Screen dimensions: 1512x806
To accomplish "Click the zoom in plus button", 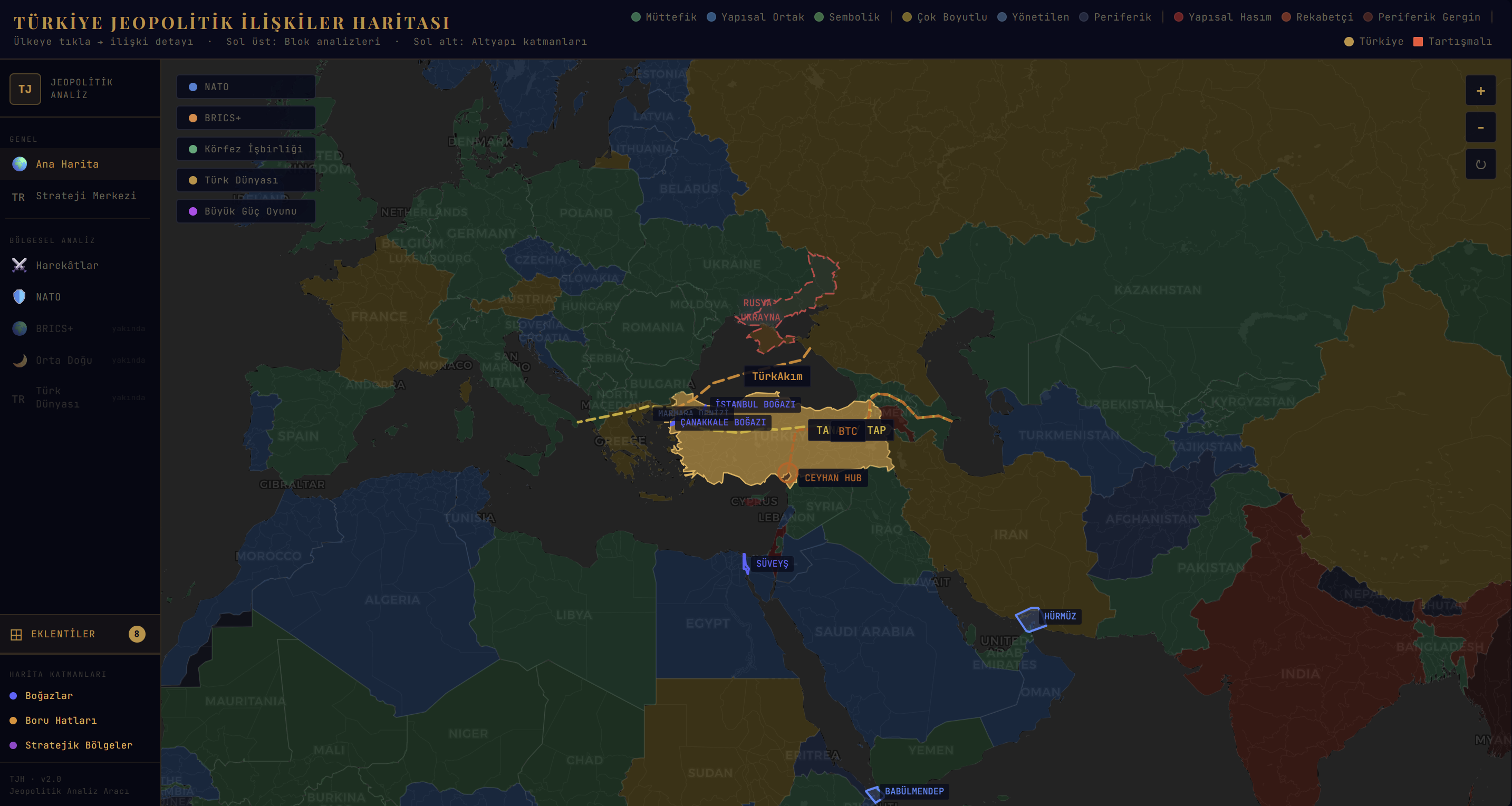I will (x=1480, y=91).
